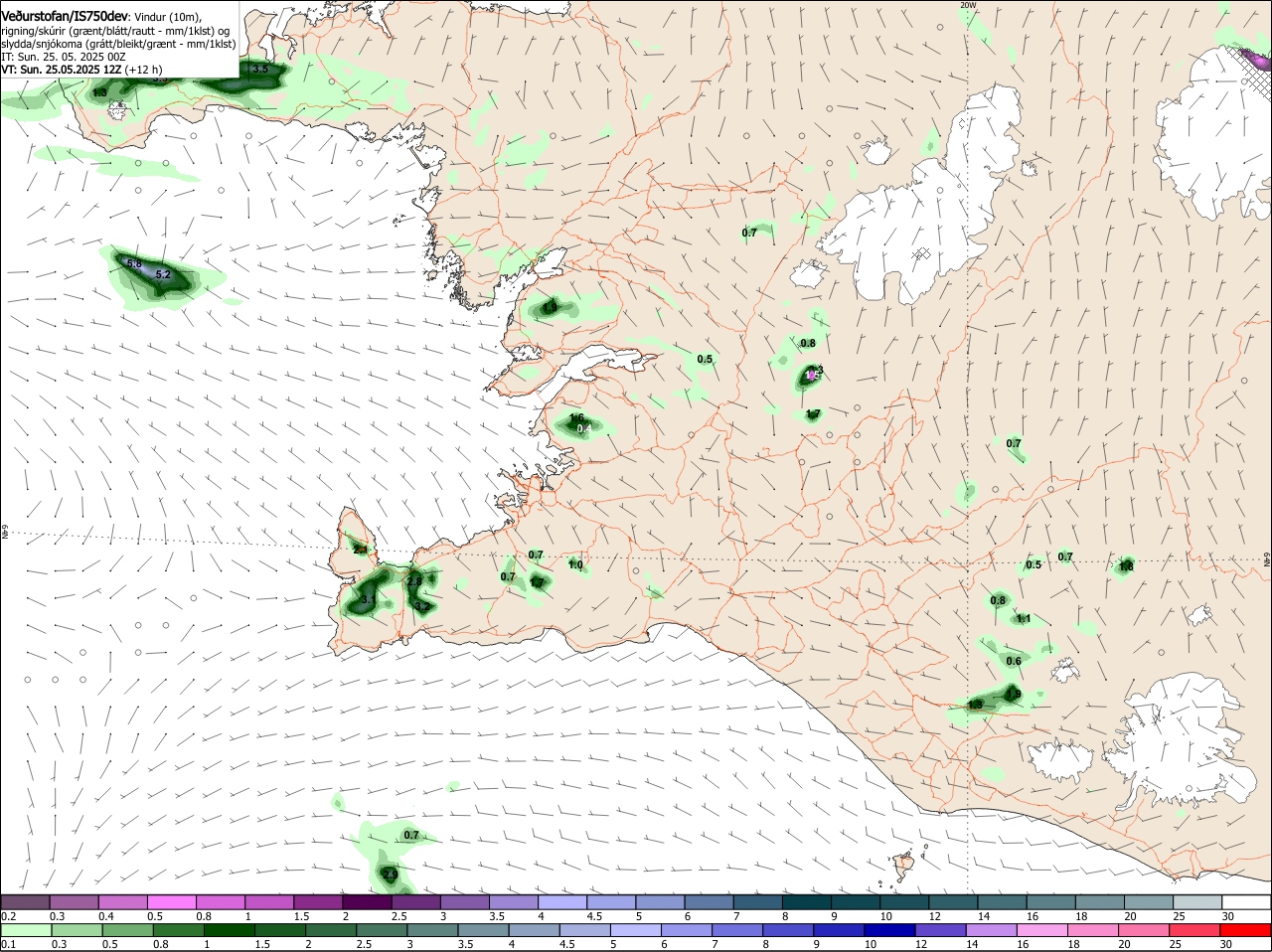Choose the light green 0.1 swatch in bottom legend row
The image size is (1272, 952).
click(25, 930)
